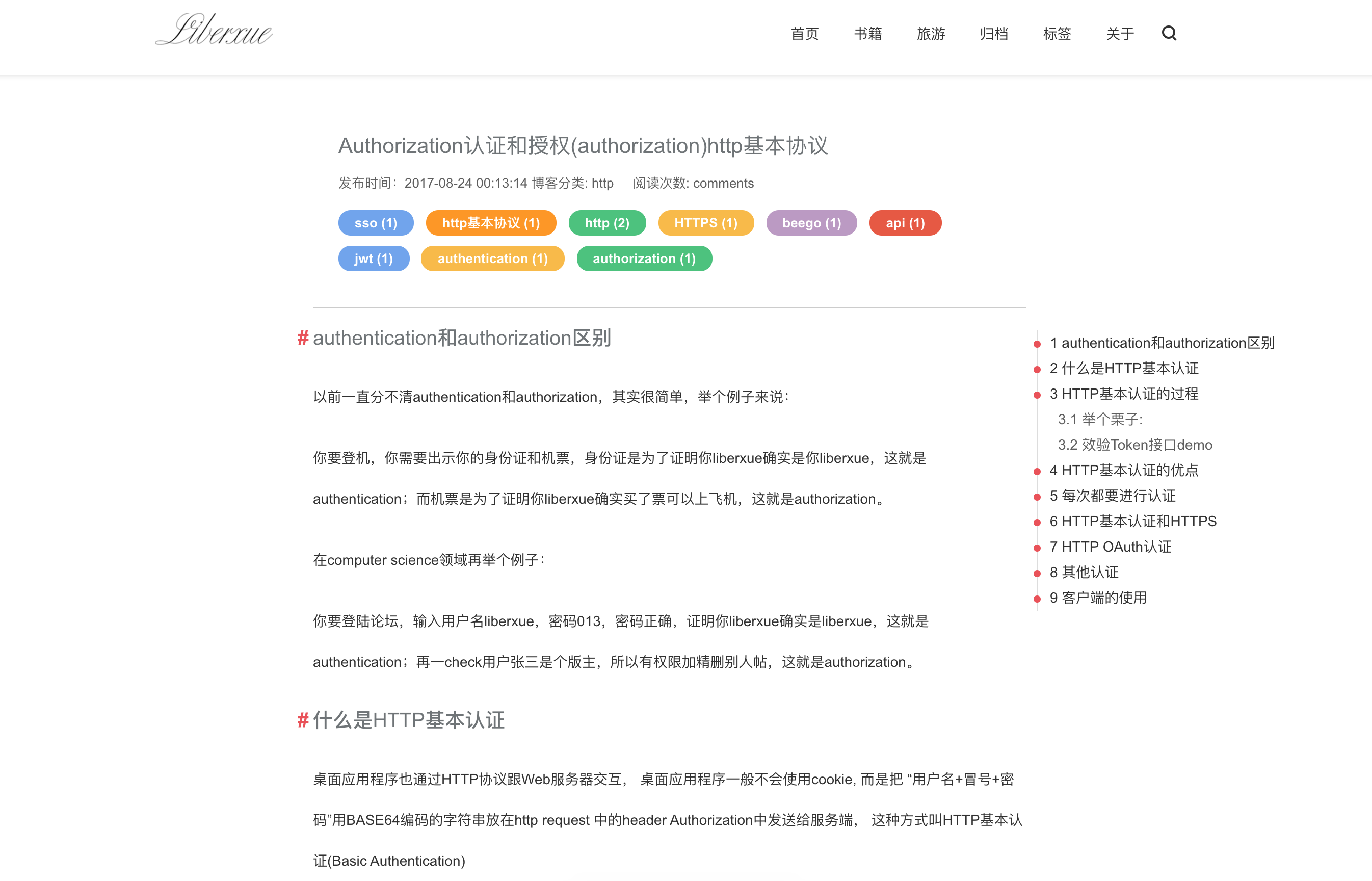The image size is (1372, 881).
Task: Go to 7 HTTP OAuth认证 section
Action: point(1110,547)
